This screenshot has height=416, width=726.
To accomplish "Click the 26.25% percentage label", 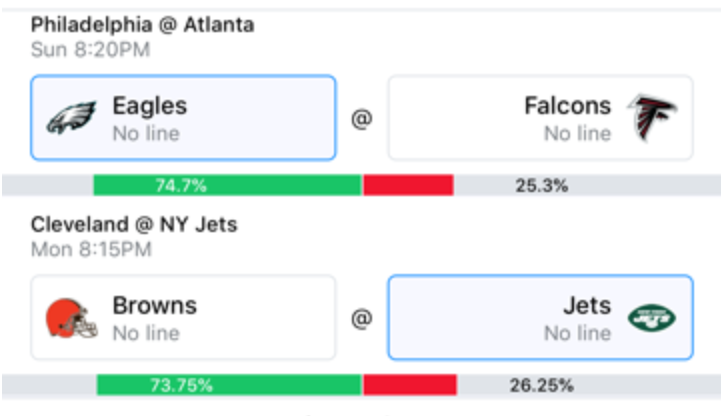I will (542, 385).
